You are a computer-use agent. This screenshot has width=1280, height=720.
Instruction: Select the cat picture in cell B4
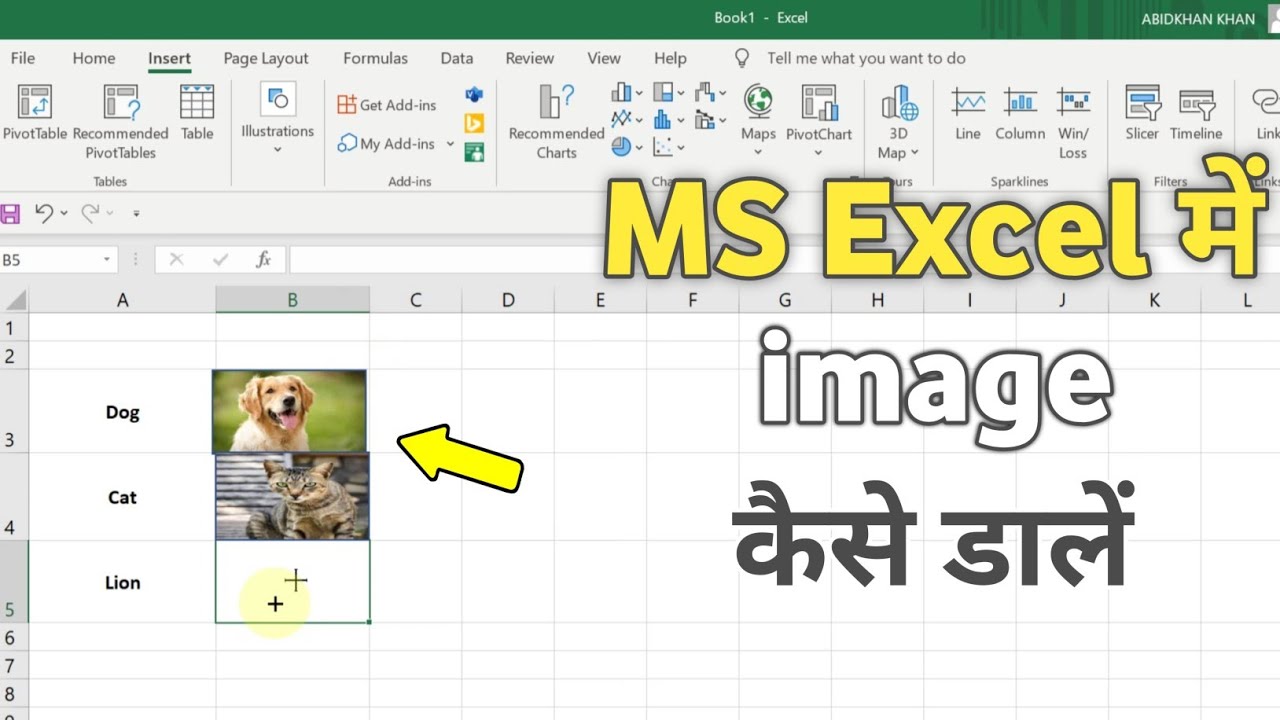click(292, 497)
